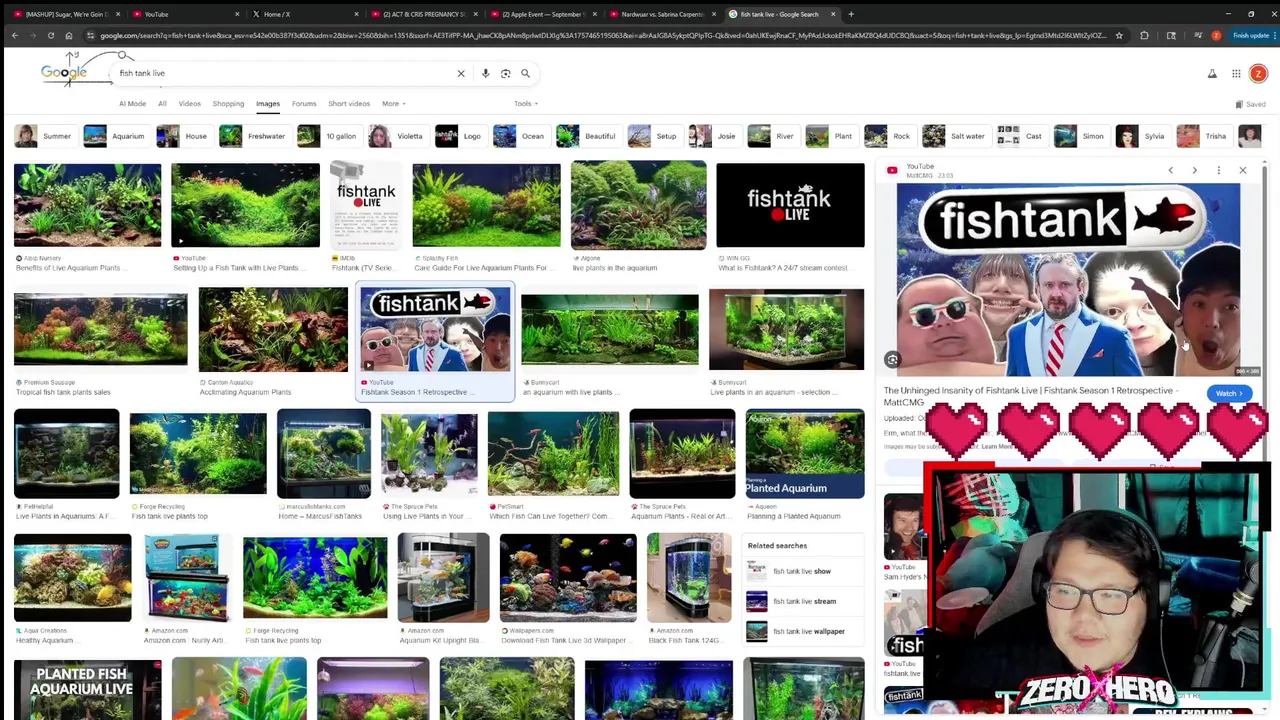The height and width of the screenshot is (720, 1280).
Task: Click the Google doodle logo
Action: click(64, 72)
